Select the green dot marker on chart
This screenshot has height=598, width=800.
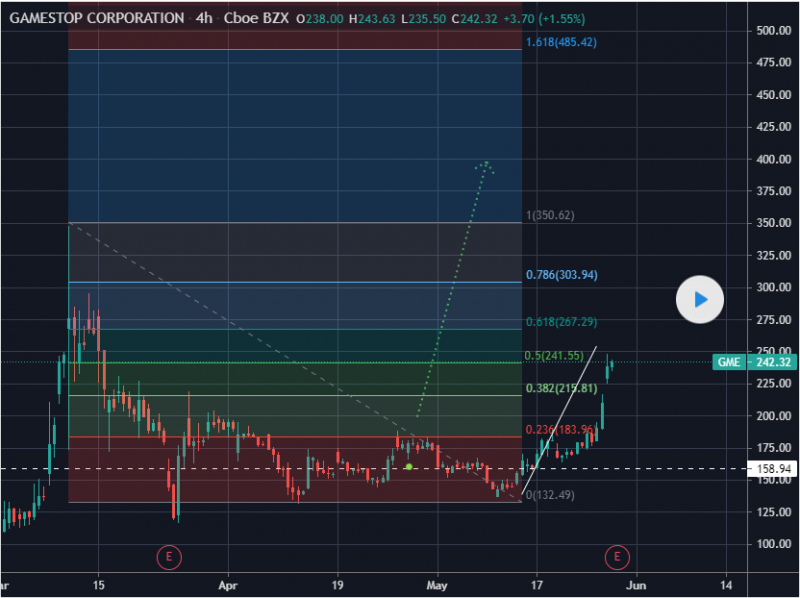click(409, 467)
